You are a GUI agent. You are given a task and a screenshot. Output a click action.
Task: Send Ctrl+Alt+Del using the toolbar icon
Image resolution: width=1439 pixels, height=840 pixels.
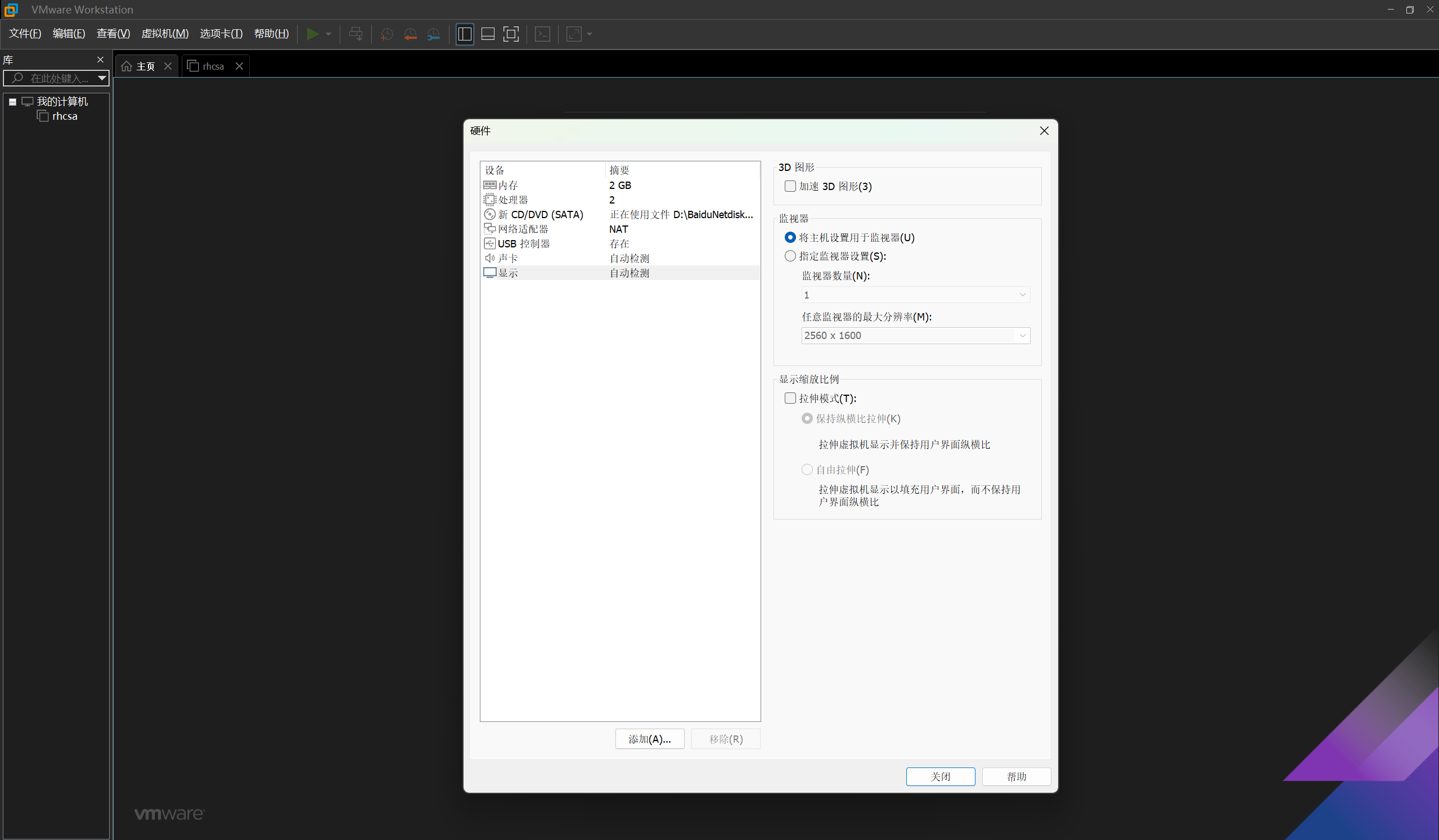356,34
